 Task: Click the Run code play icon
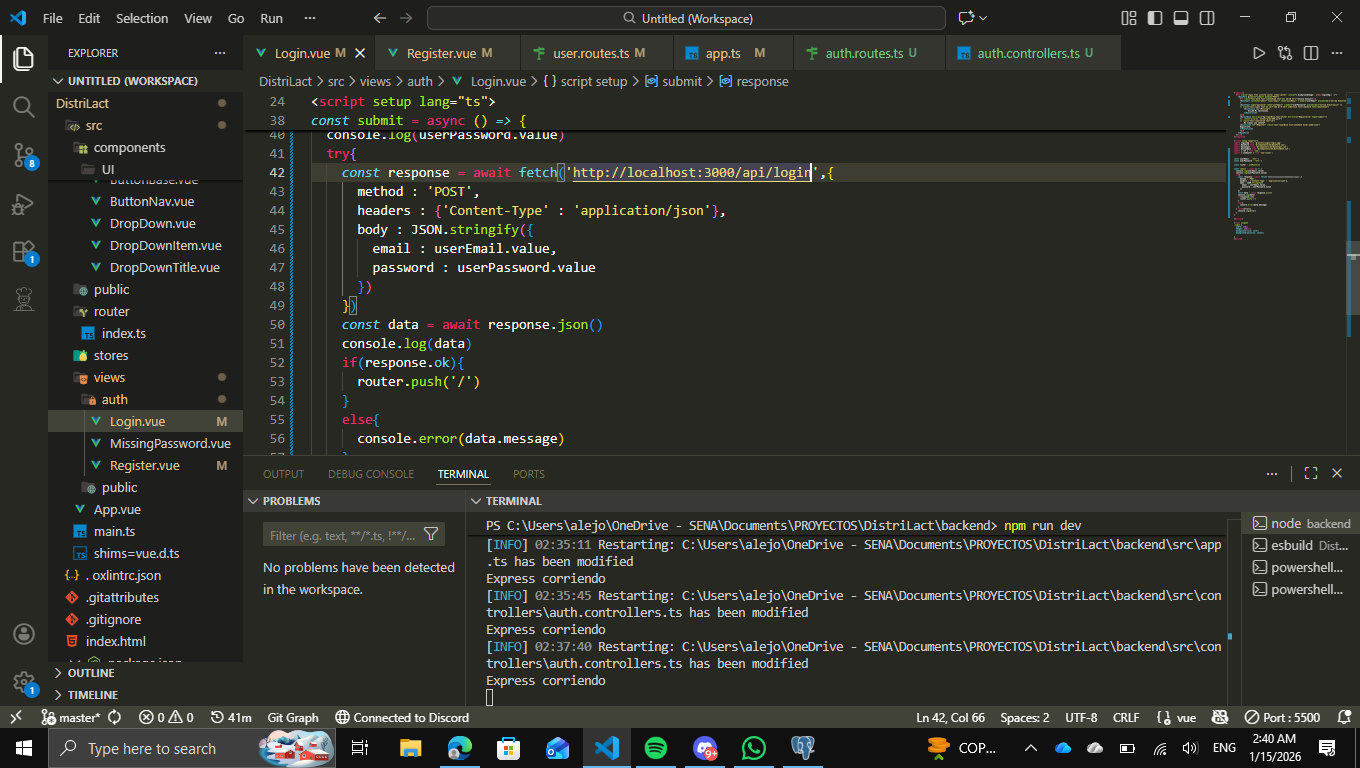click(x=1259, y=53)
